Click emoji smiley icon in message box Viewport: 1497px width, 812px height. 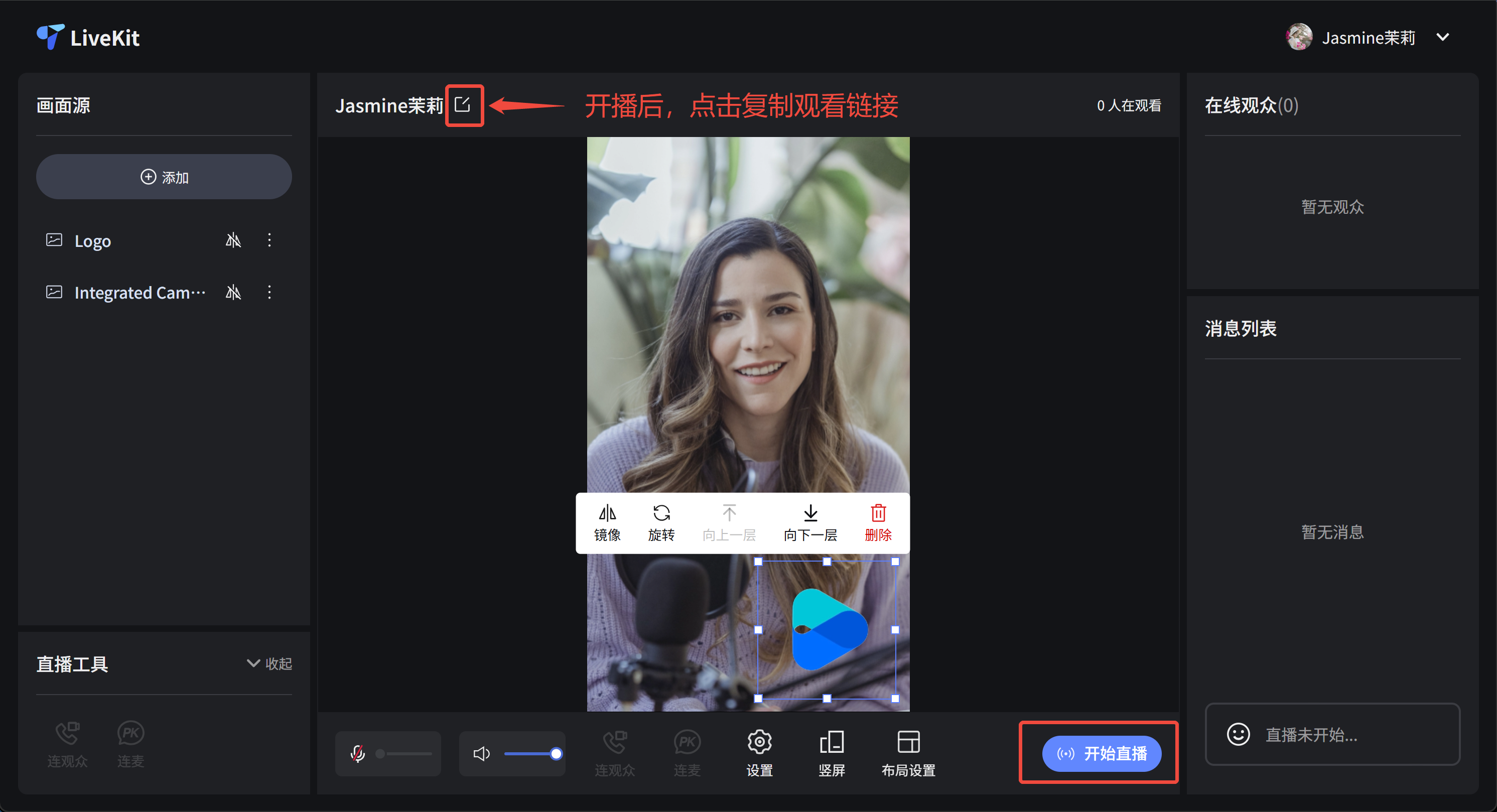[x=1238, y=734]
